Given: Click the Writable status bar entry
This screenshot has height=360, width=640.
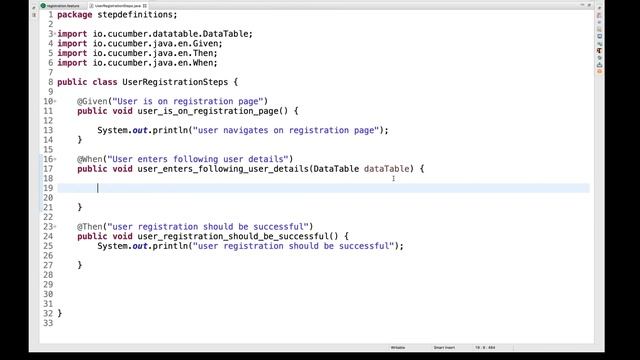Looking at the screenshot, I should tap(398, 348).
